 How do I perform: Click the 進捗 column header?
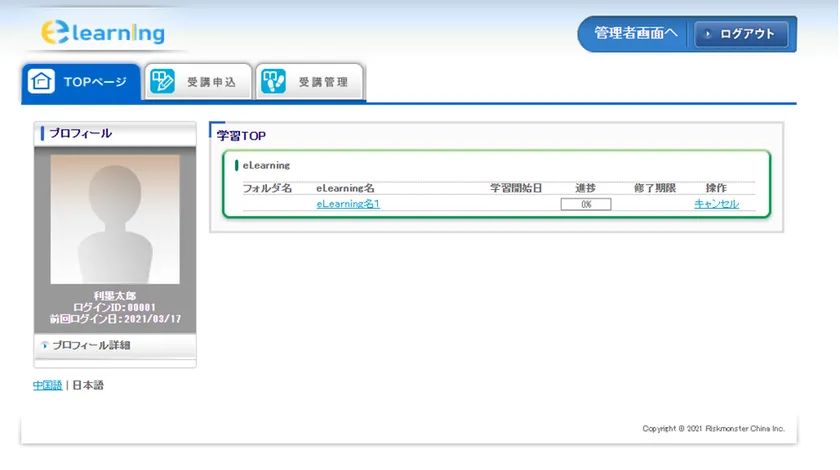(585, 187)
